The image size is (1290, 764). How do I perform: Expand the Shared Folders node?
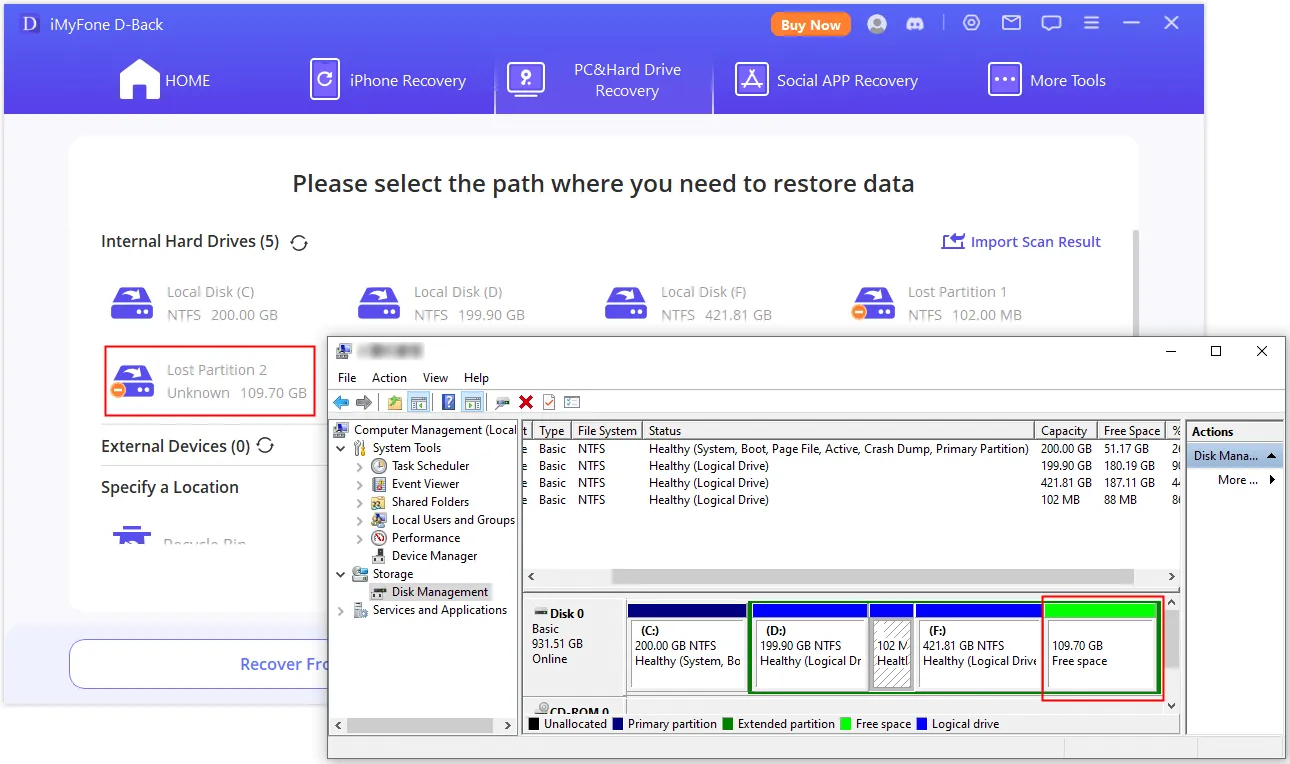(360, 502)
